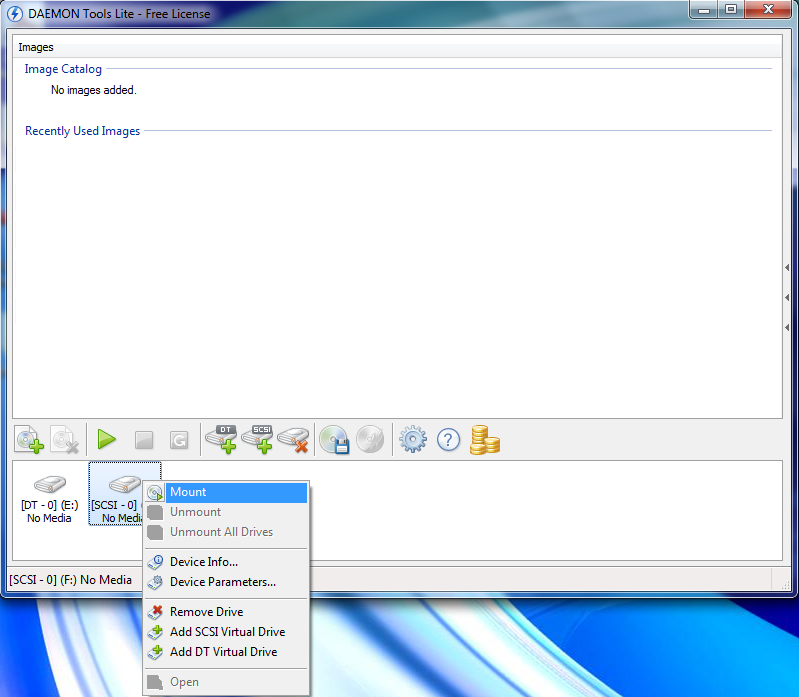The width and height of the screenshot is (799, 697).
Task: Click the middle collapse arrow on right edge
Action: coord(787,297)
